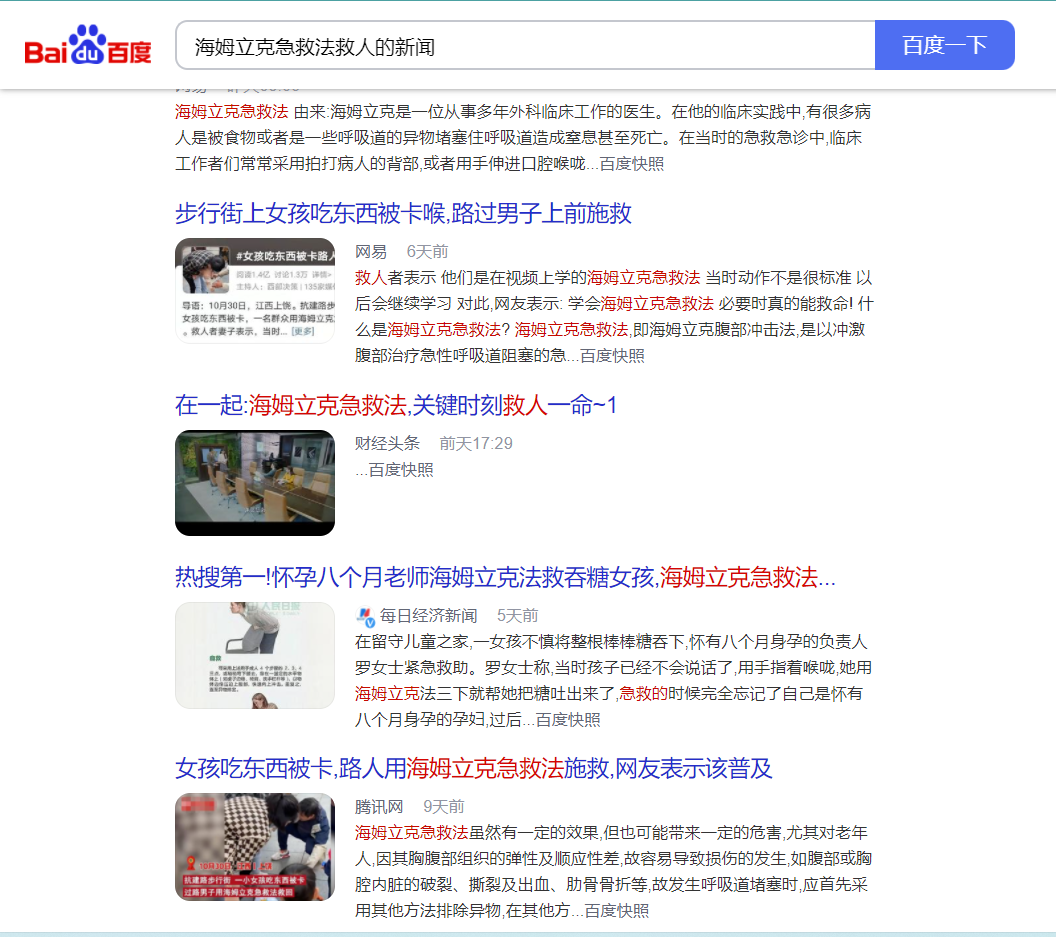Open thumbnail for 每日经济新闻 result

coord(255,655)
